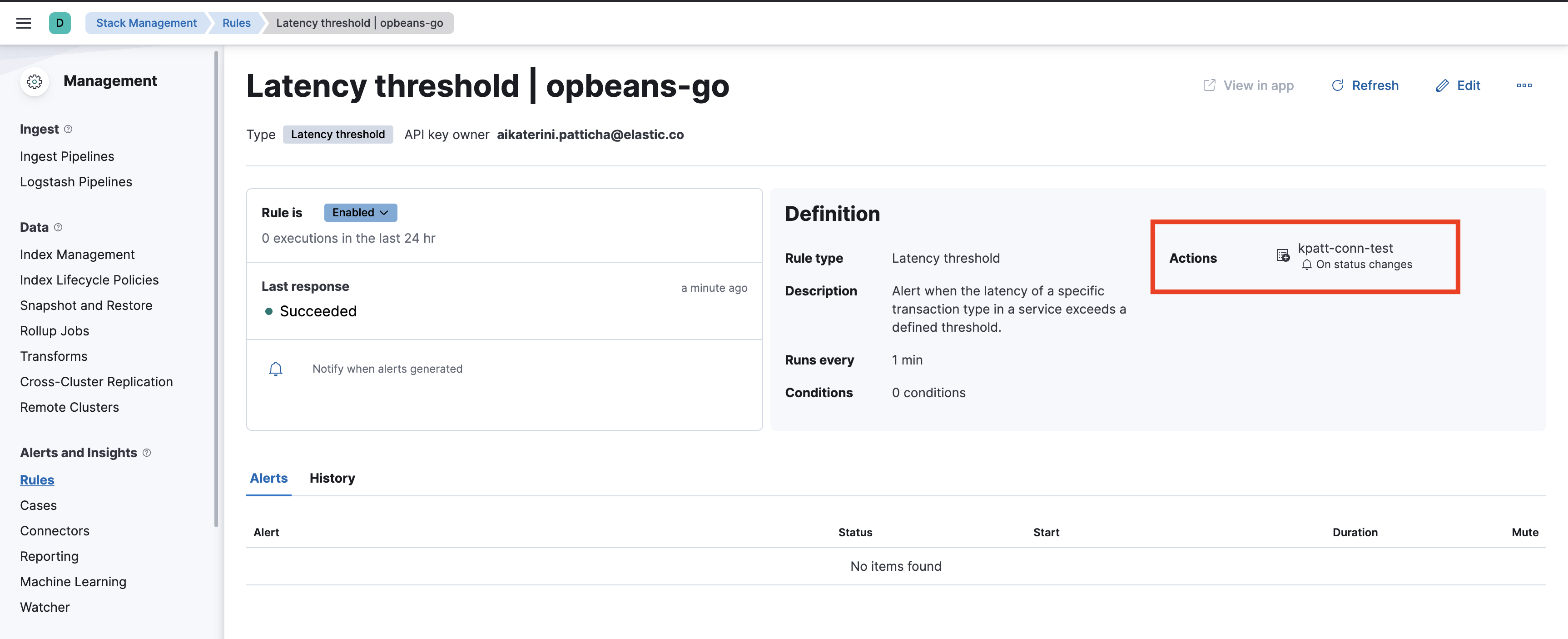
Task: Open Connectors in sidebar
Action: pyautogui.click(x=55, y=531)
